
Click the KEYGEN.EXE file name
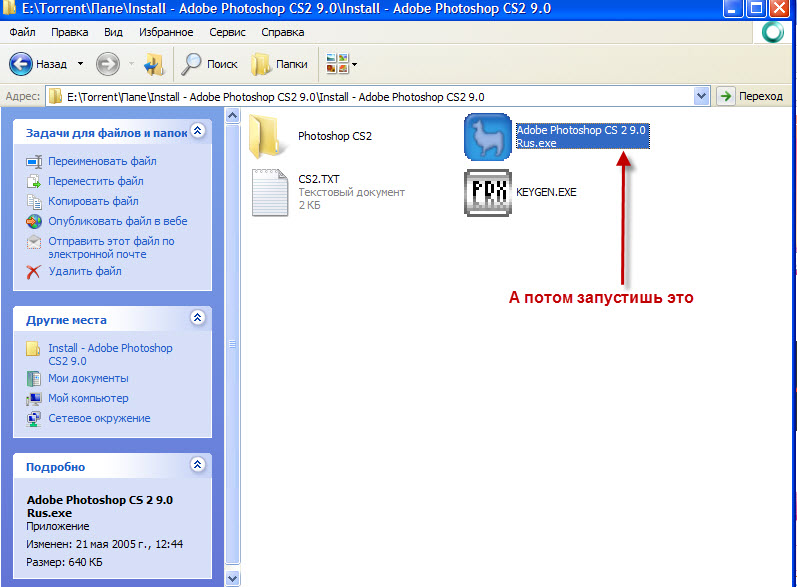(546, 192)
